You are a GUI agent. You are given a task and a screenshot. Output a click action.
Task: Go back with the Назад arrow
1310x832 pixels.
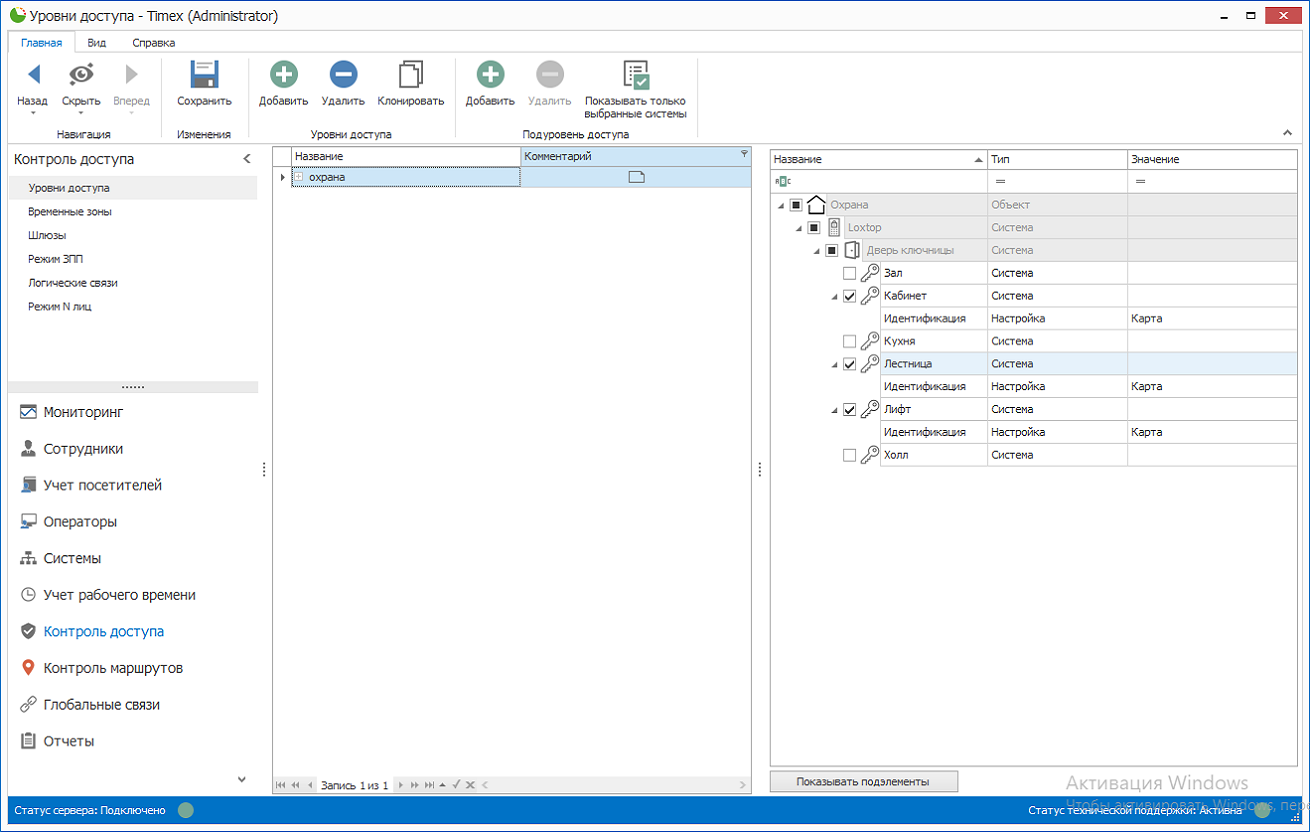[x=33, y=75]
